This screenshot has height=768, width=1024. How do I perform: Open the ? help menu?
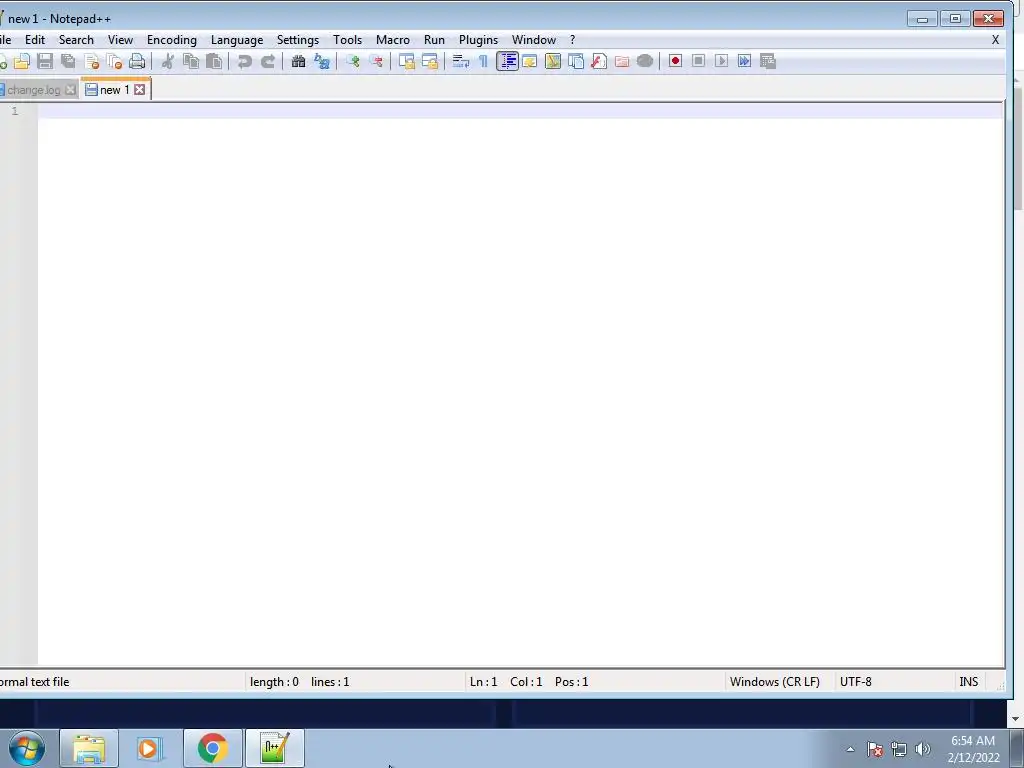(572, 40)
